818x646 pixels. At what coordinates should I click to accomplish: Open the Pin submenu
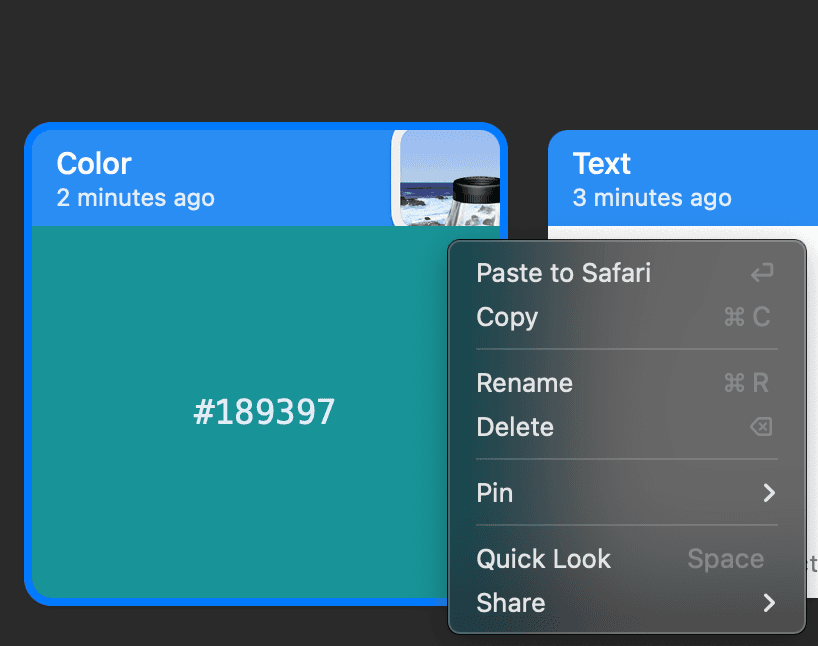click(x=627, y=493)
